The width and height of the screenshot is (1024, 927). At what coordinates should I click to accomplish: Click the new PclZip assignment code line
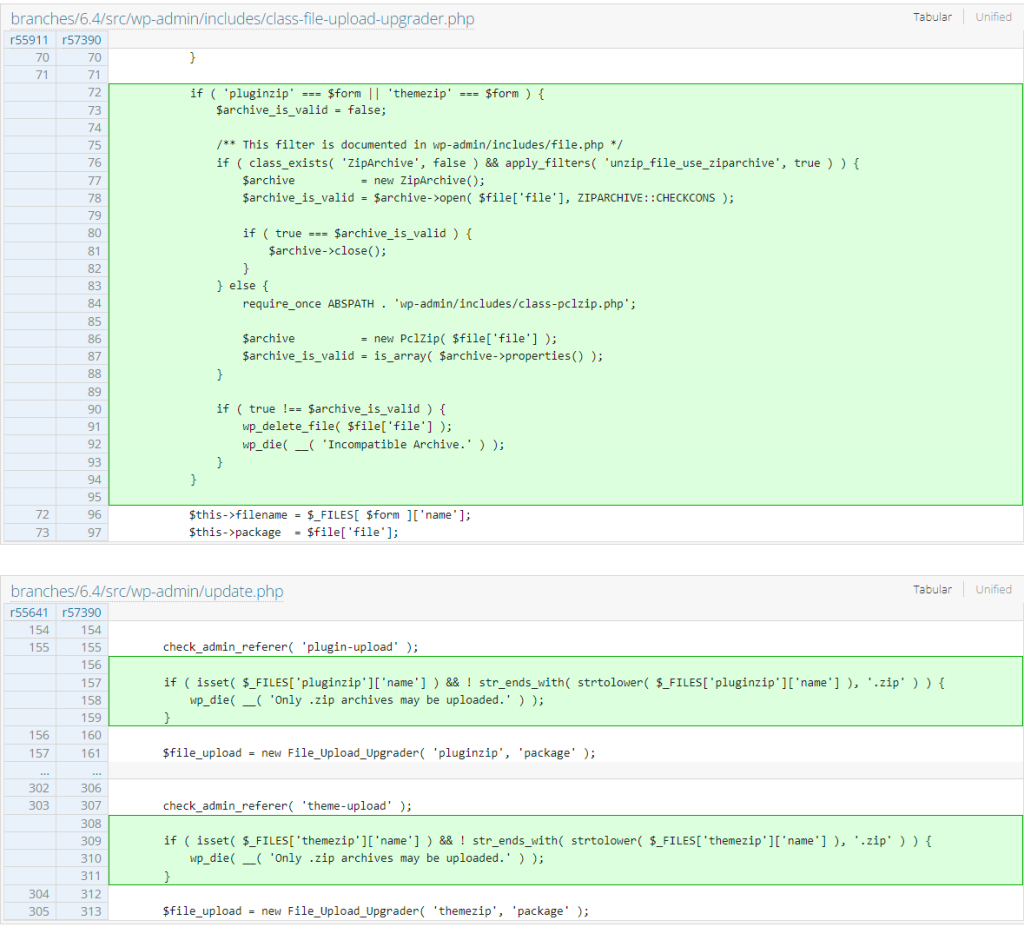[x=399, y=339]
